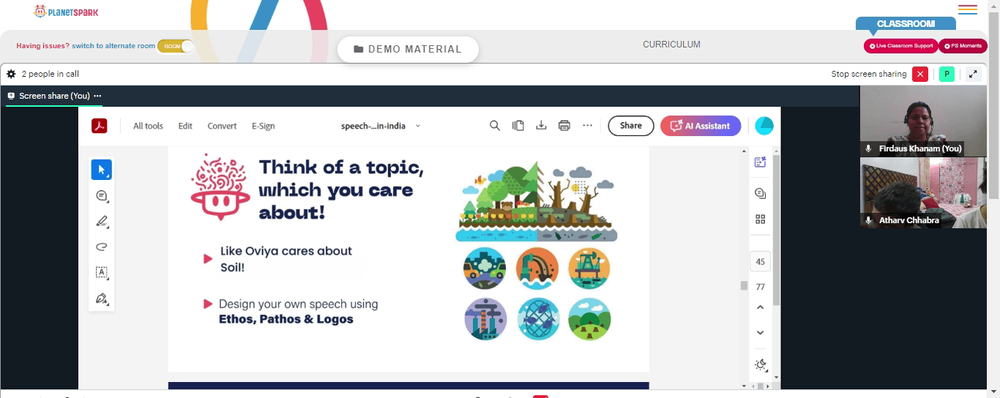Screen dimensions: 1000x398
Task: Open the Edit menu in Acrobat
Action: pos(185,126)
